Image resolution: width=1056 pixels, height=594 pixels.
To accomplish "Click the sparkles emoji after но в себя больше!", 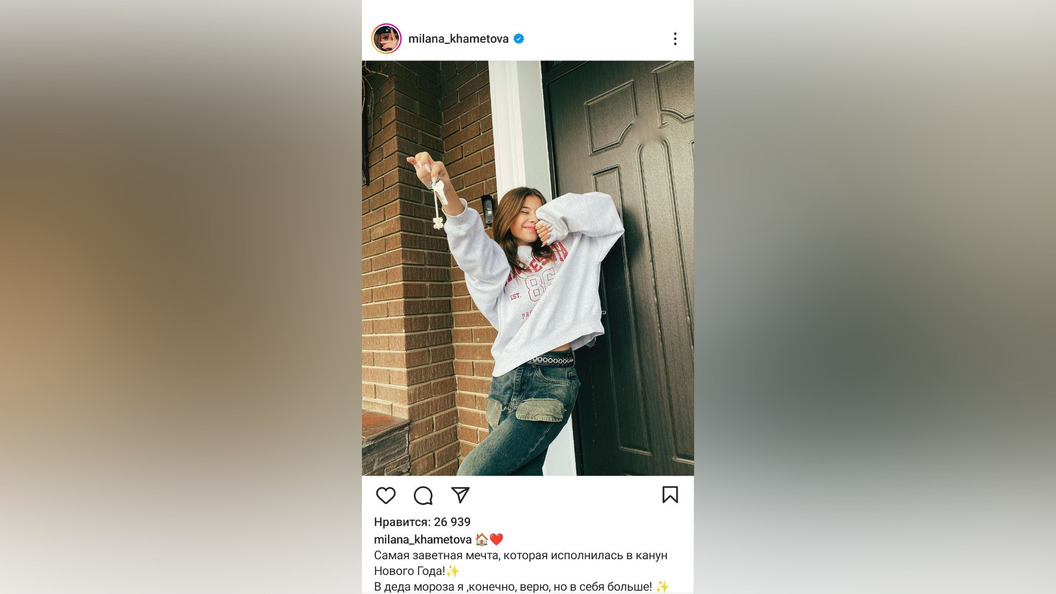I will [662, 587].
